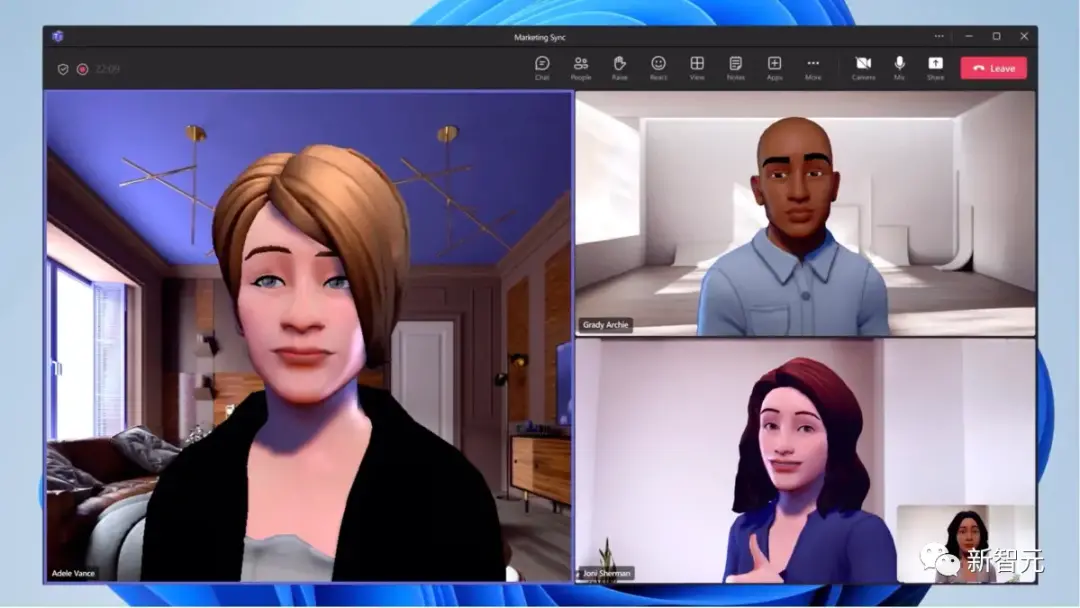Leave the Marketing Sync meeting
Image resolution: width=1080 pixels, height=608 pixels.
(993, 68)
